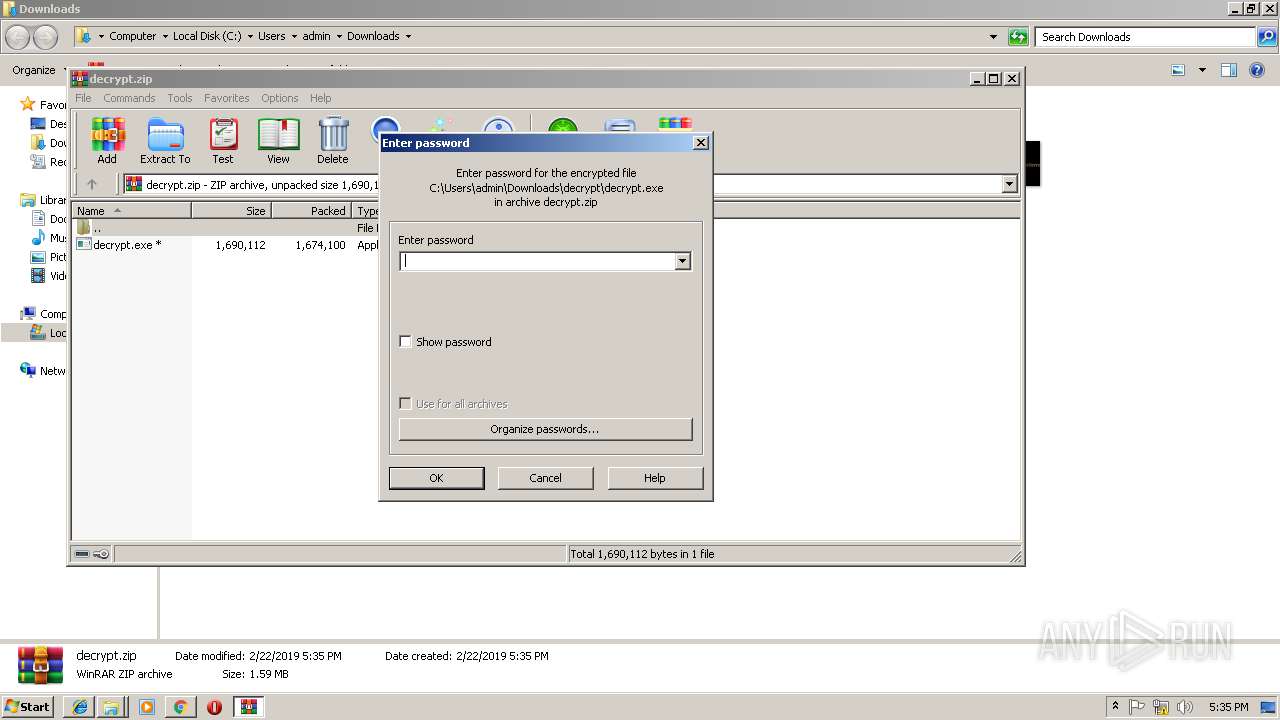Open the Explorer view options dropdown arrow
The image size is (1280, 720).
click(x=1202, y=70)
